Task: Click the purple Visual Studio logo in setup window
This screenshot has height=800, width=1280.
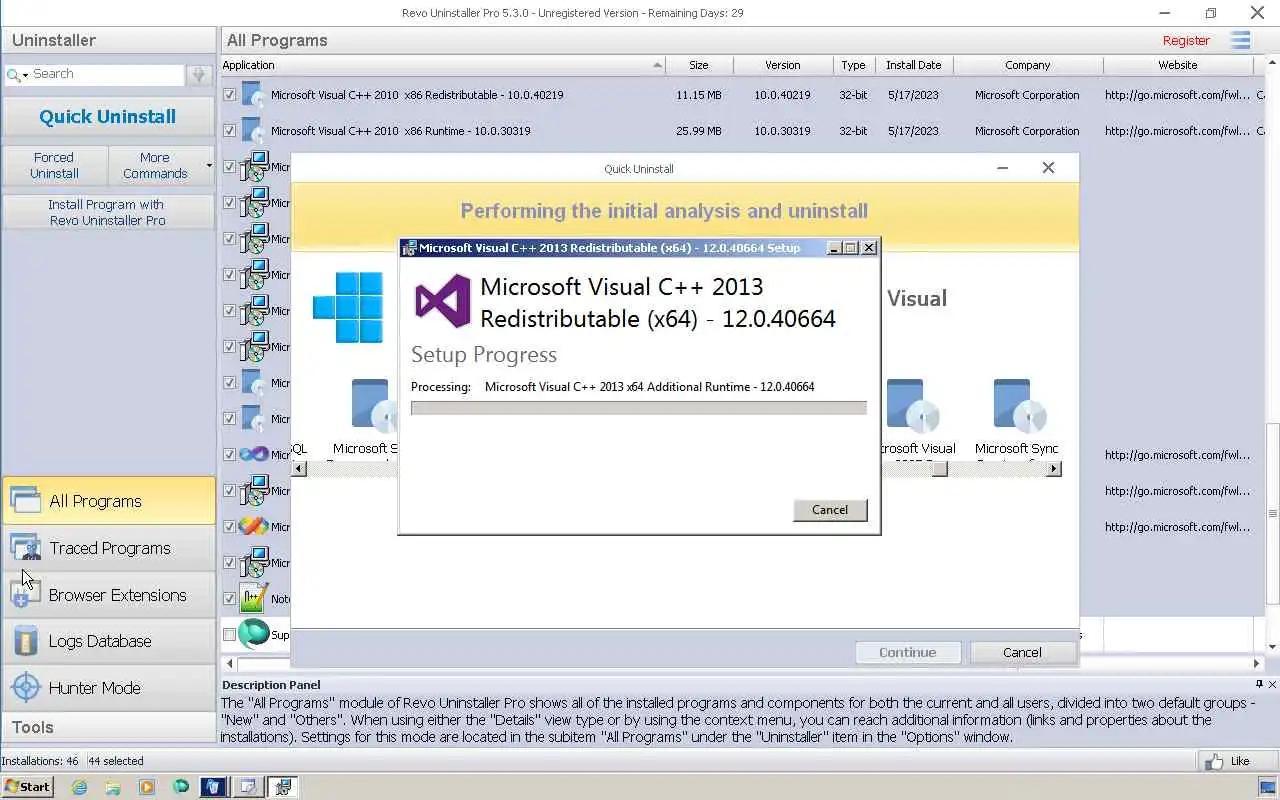Action: 443,301
